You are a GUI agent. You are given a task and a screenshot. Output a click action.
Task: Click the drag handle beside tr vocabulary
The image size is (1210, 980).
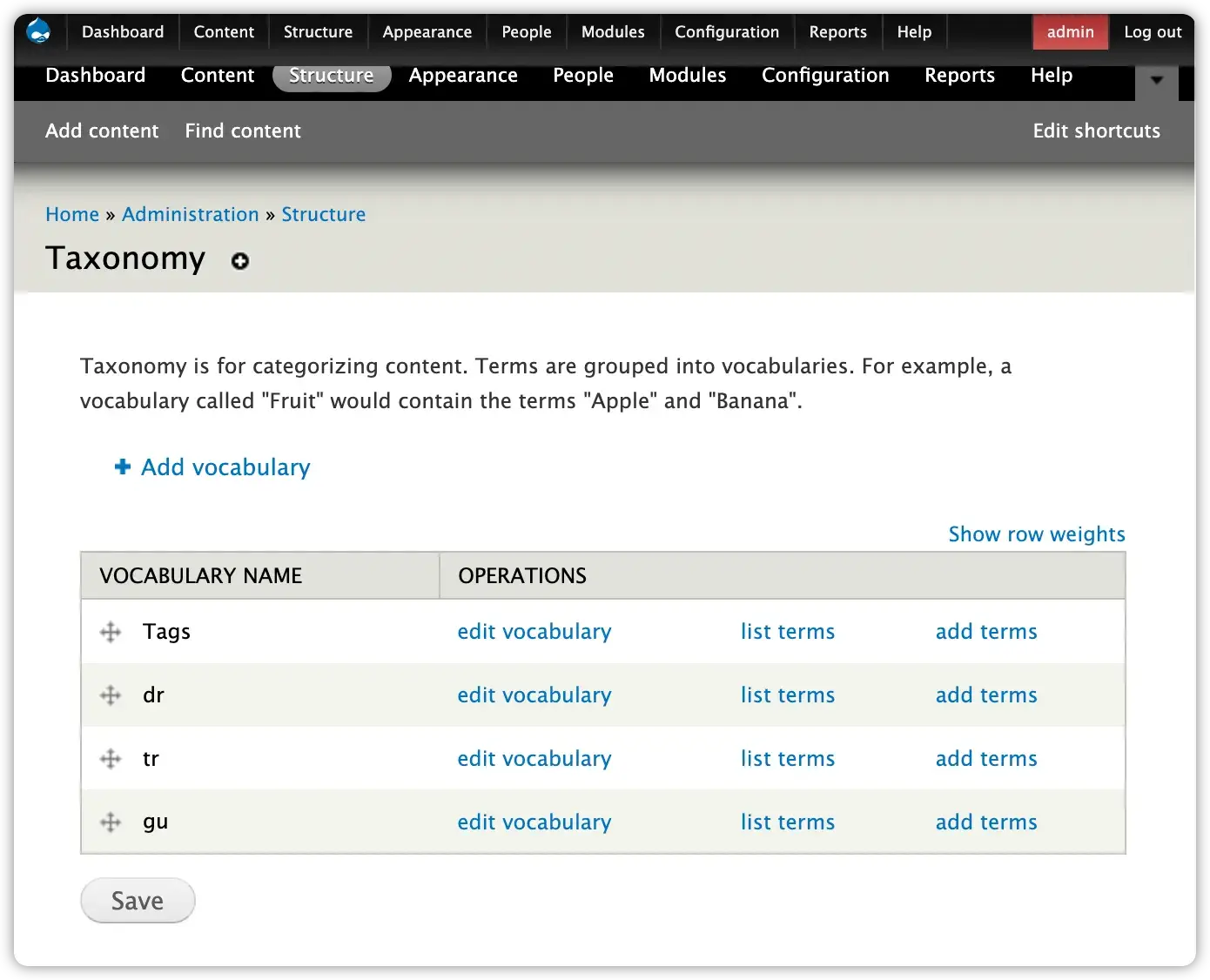click(x=110, y=759)
